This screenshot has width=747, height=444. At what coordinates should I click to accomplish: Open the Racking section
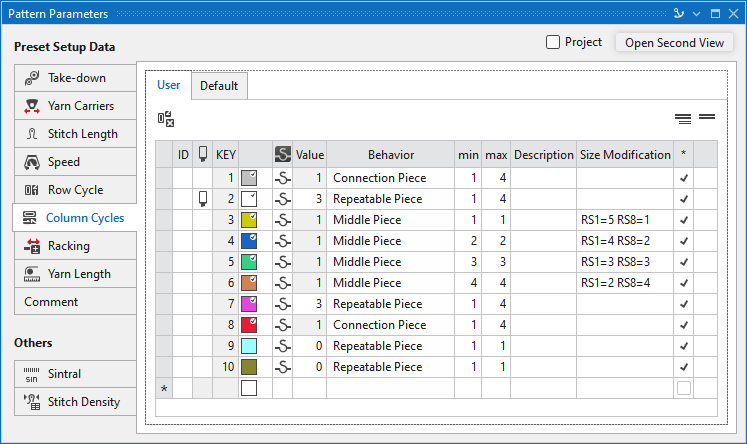point(74,246)
